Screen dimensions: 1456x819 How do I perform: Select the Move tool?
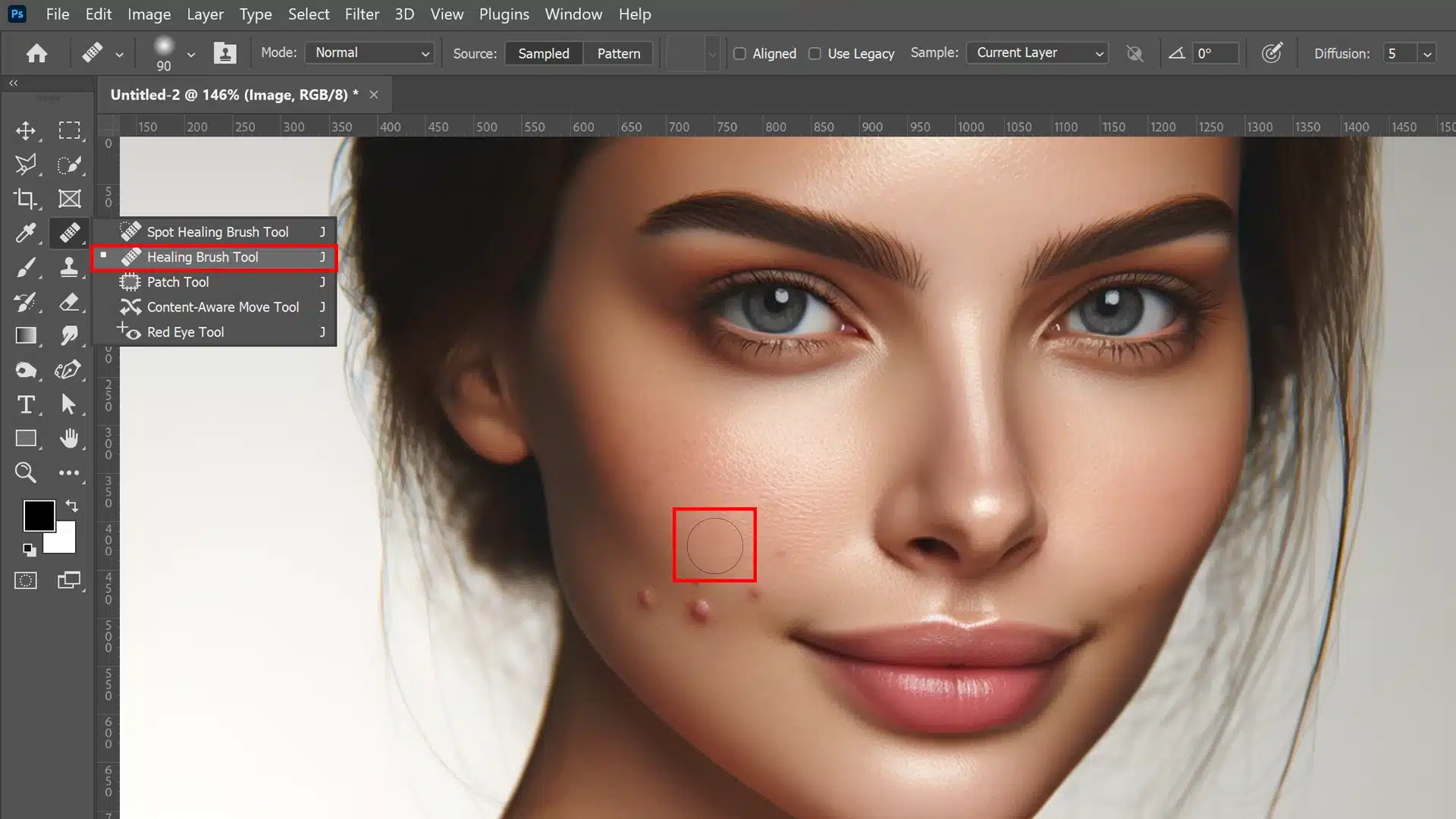(x=26, y=130)
